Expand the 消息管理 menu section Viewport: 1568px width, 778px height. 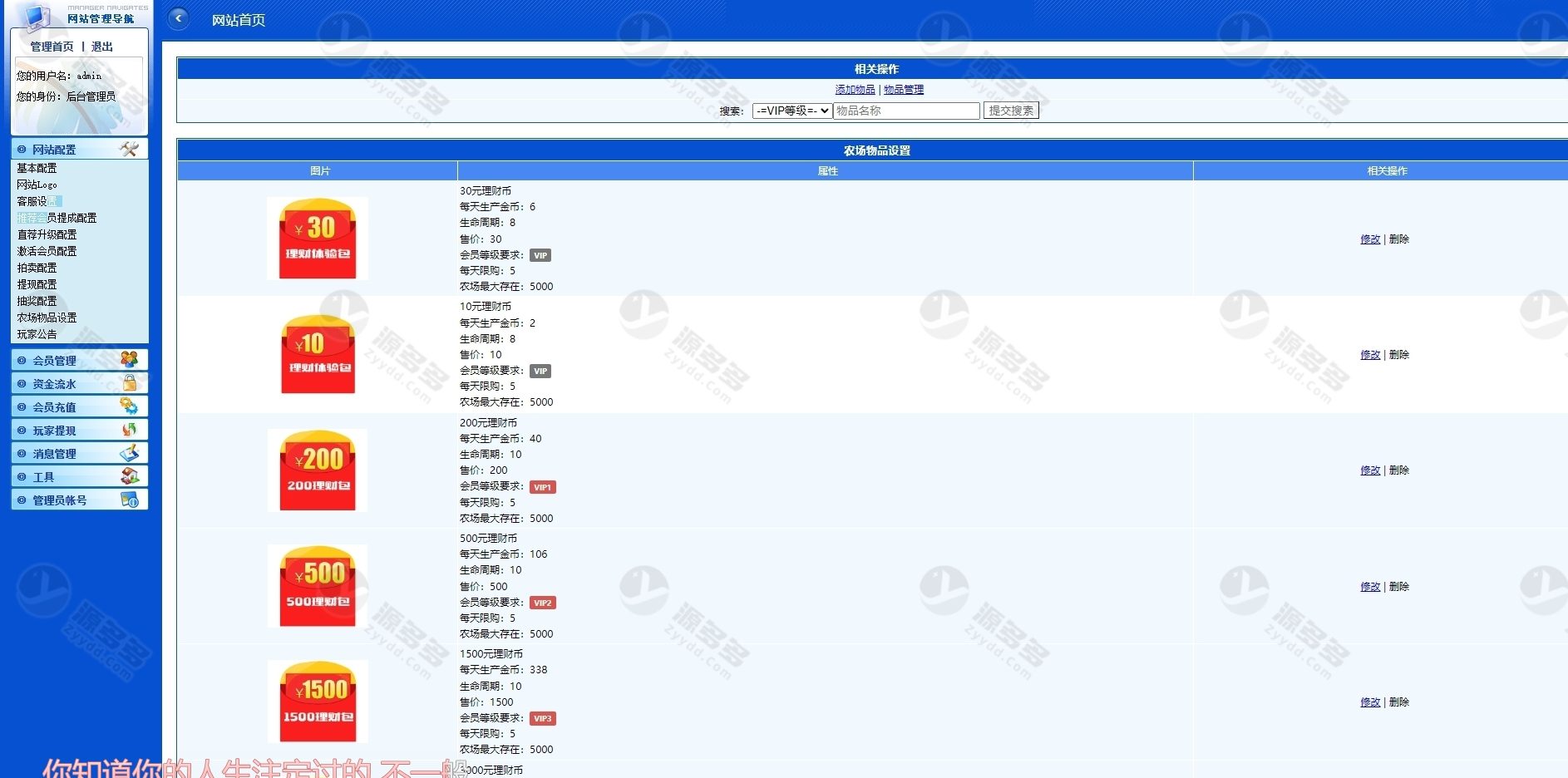[x=80, y=453]
